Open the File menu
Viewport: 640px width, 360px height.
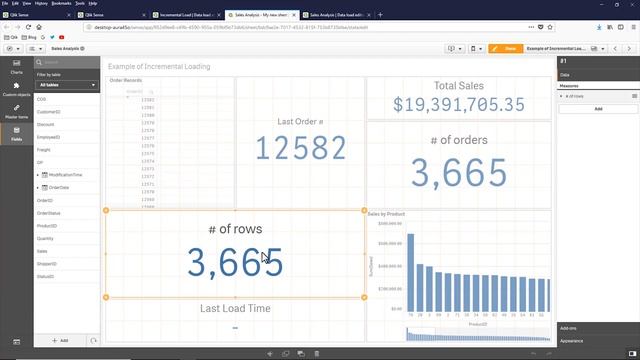(x=5, y=3)
